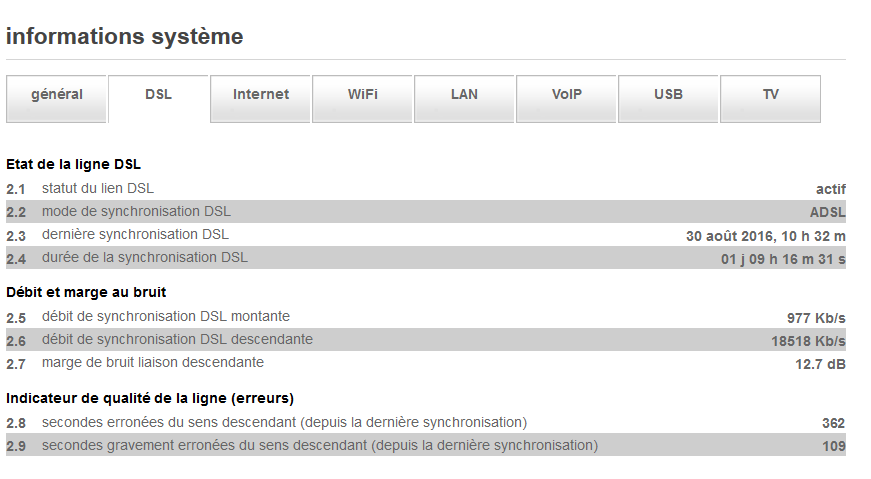Open the WiFi tab
Image resolution: width=871 pixels, height=479 pixels.
point(363,95)
